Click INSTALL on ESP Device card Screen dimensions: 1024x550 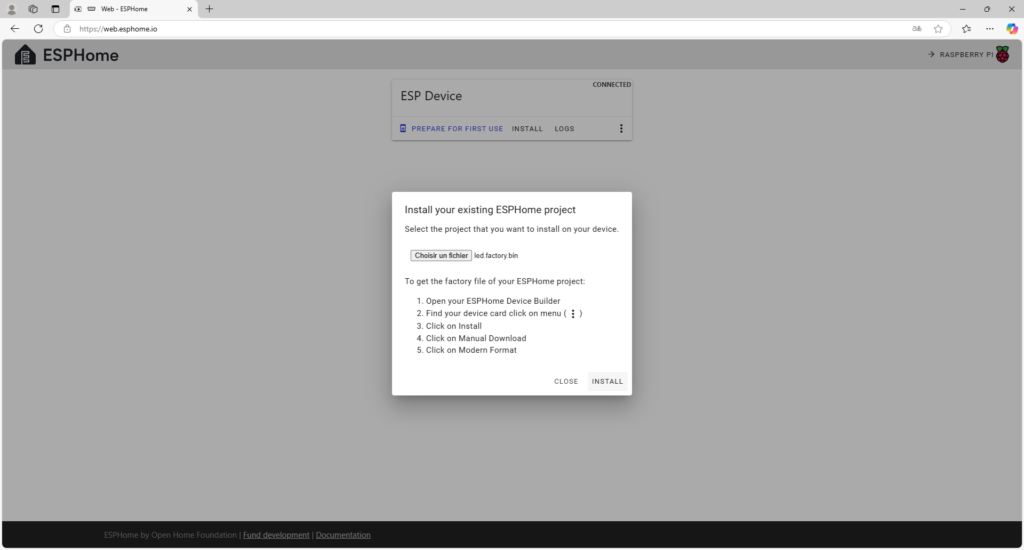pyautogui.click(x=527, y=129)
